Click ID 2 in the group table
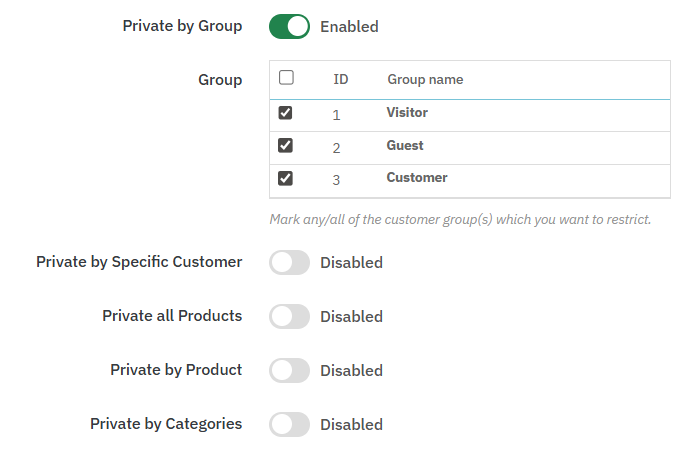Image resolution: width=699 pixels, height=465 pixels. [x=336, y=148]
